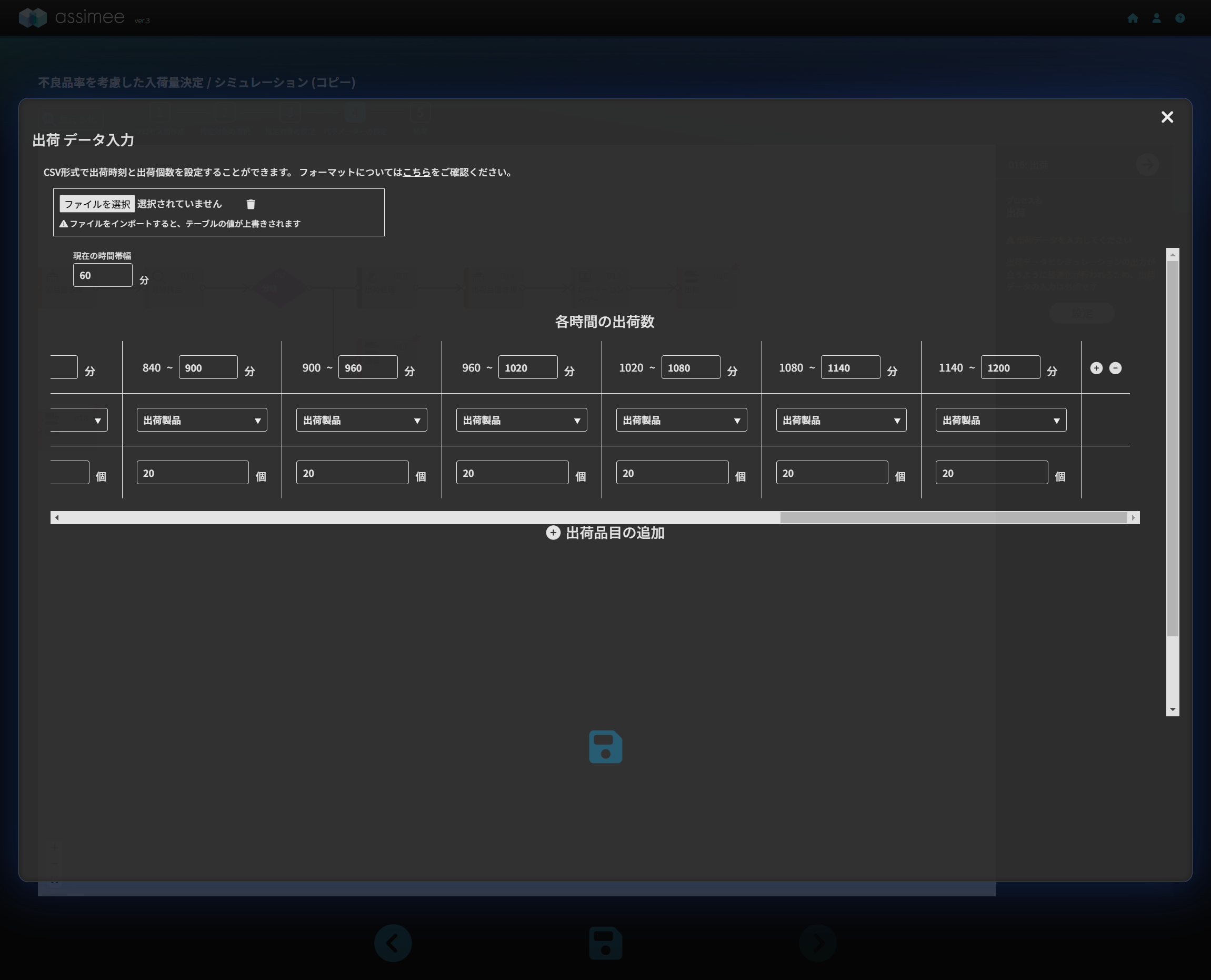Click the horizontal scrollbar's left arrow

[56, 518]
